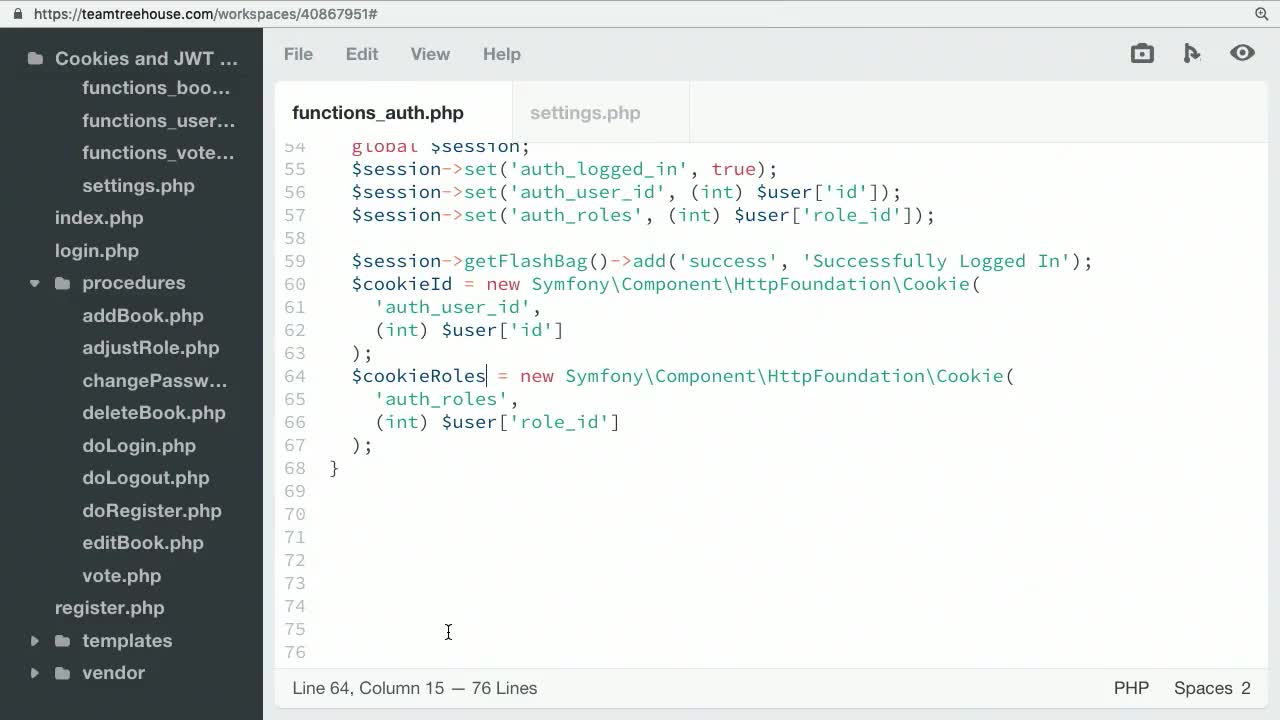Click line number 60 in gutter
Screen dimensions: 1280x720
[294, 284]
